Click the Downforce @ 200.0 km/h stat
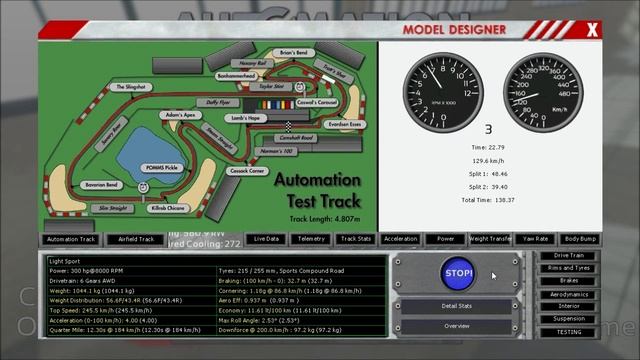The image size is (640, 360). pos(280,330)
